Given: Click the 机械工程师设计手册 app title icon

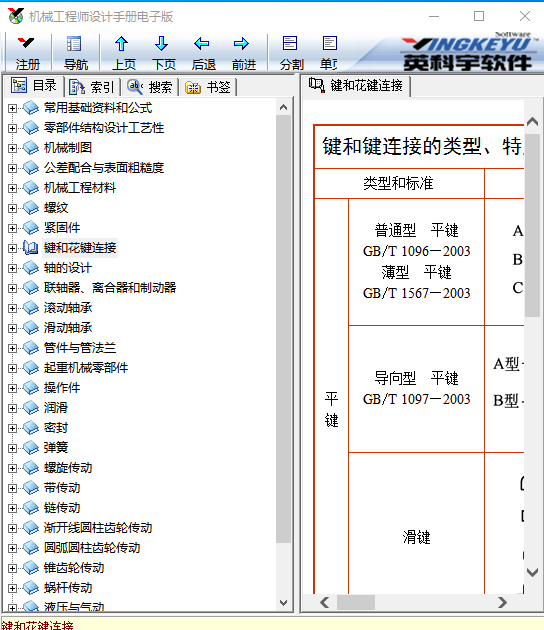Looking at the screenshot, I should [16, 16].
